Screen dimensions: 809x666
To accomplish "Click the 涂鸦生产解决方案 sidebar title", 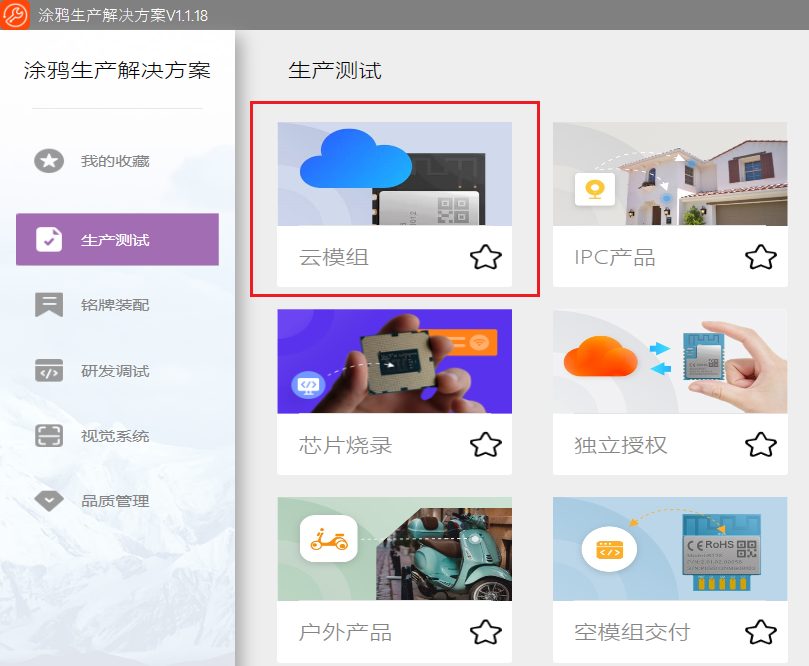I will (117, 70).
